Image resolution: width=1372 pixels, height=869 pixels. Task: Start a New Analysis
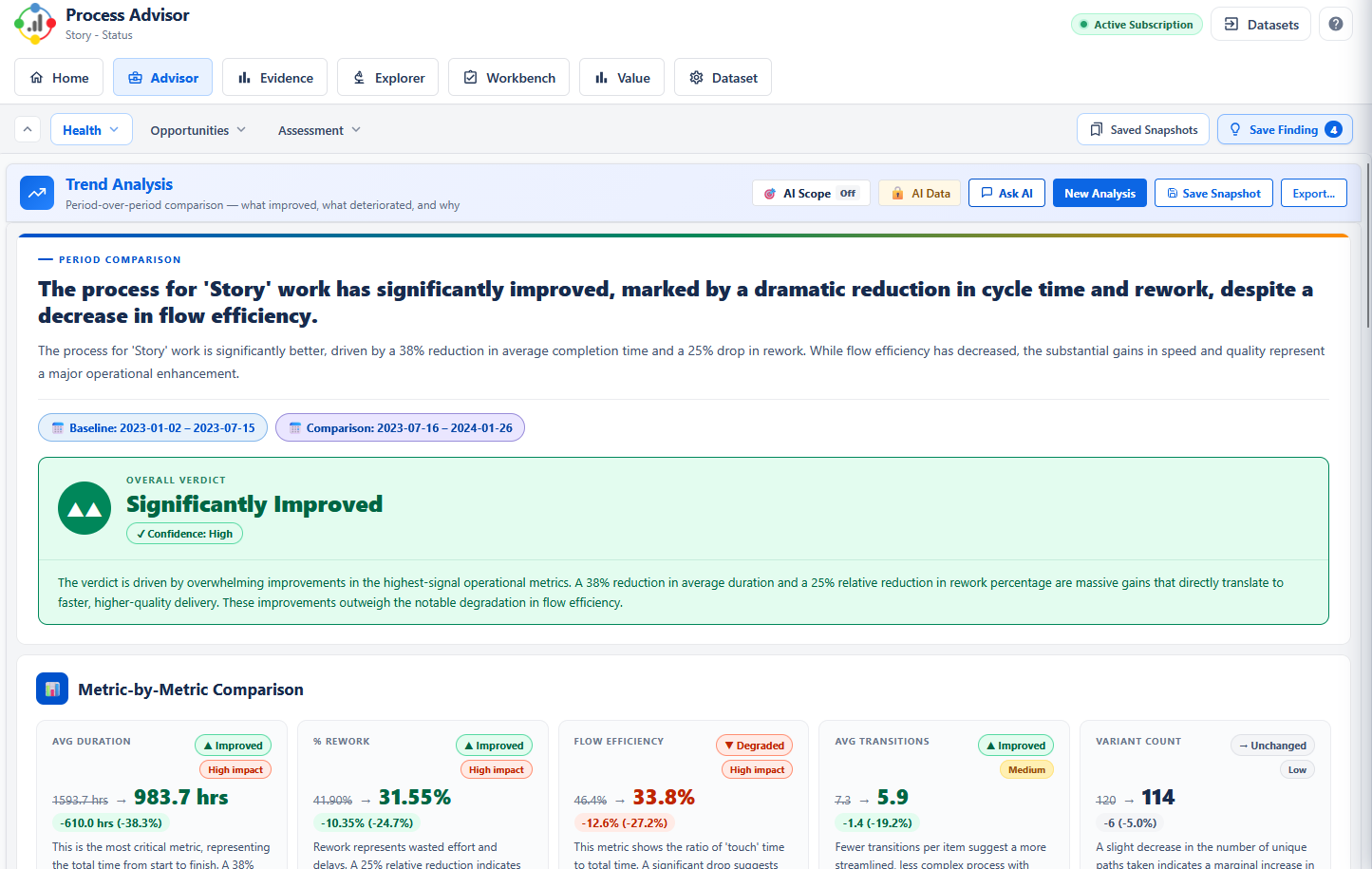[1099, 193]
